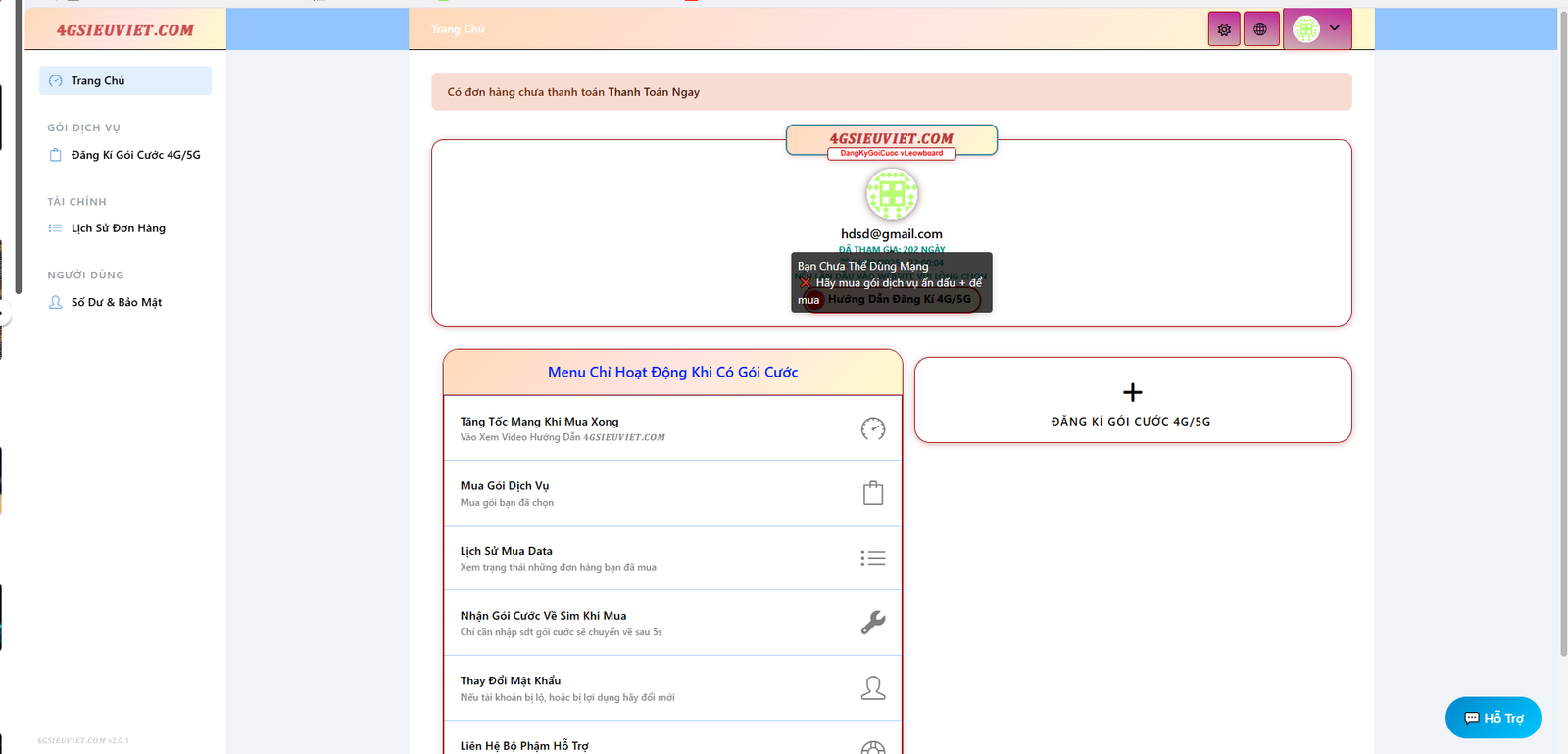Open Lịch Sử Đơn Hàng sidebar item
The image size is (1568, 754).
125,228
